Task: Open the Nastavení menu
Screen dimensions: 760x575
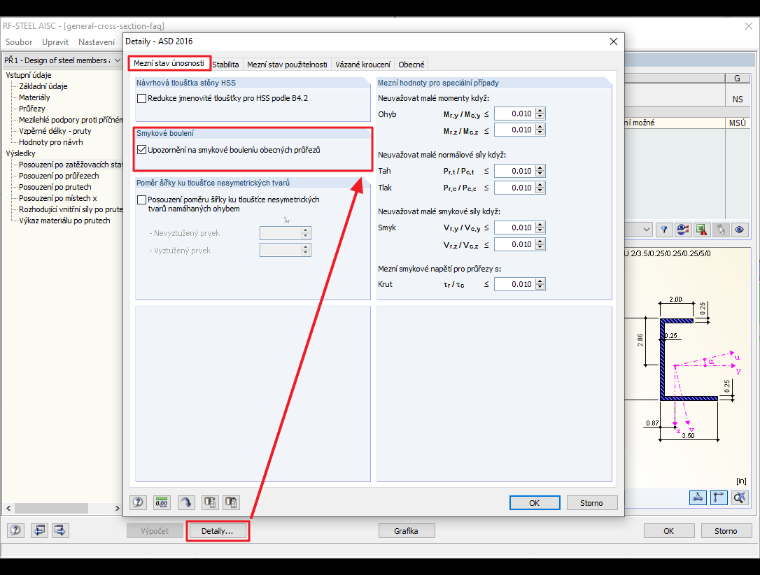Action: tap(96, 42)
